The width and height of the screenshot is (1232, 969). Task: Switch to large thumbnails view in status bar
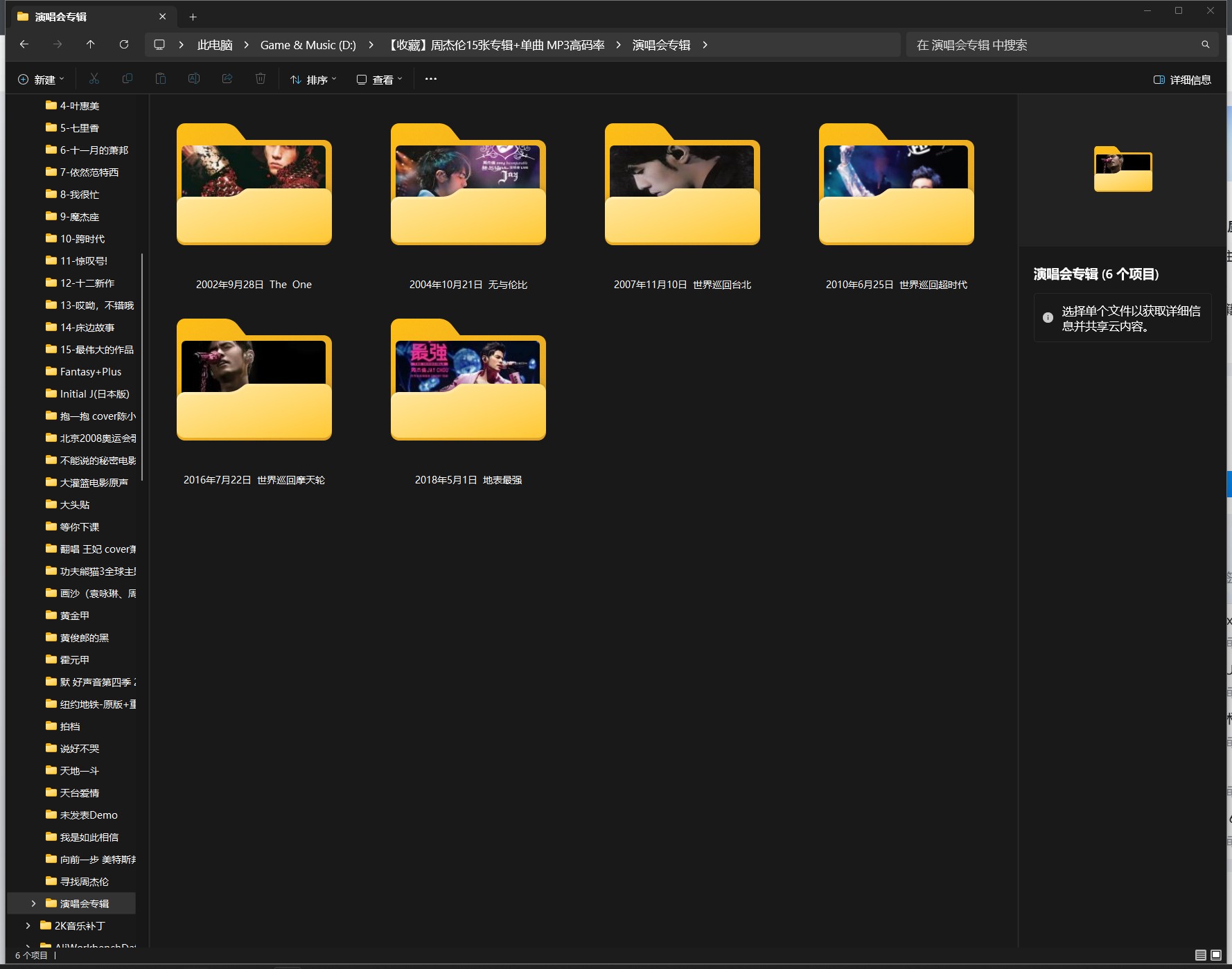[1216, 955]
